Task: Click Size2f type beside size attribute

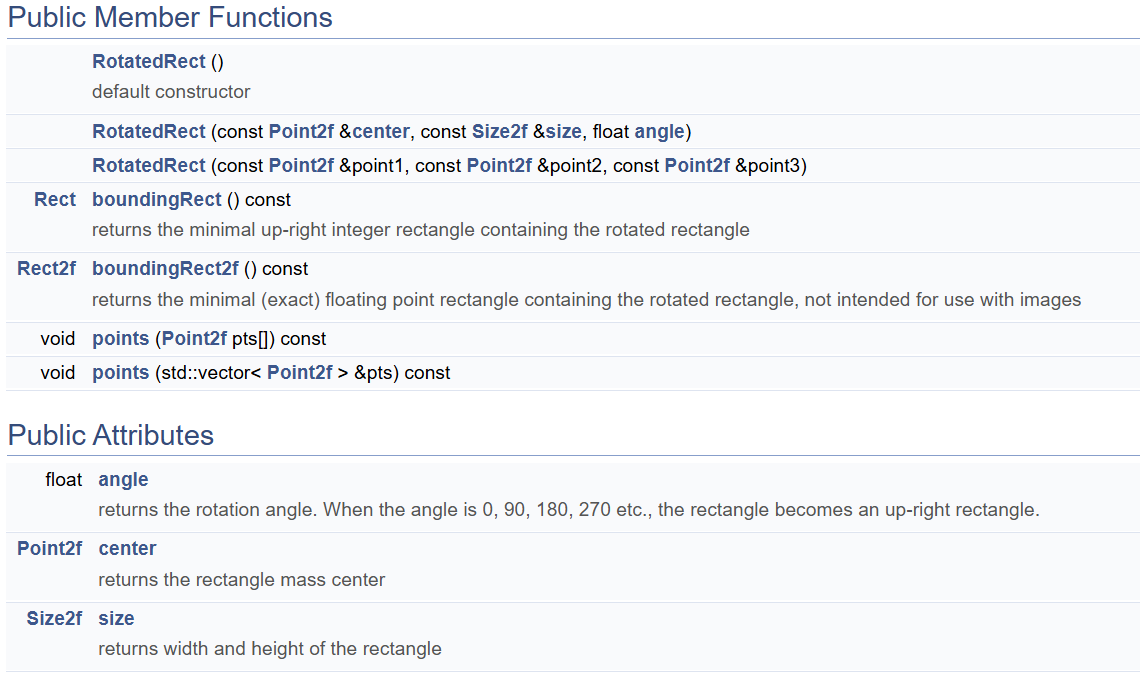Action: pos(54,618)
